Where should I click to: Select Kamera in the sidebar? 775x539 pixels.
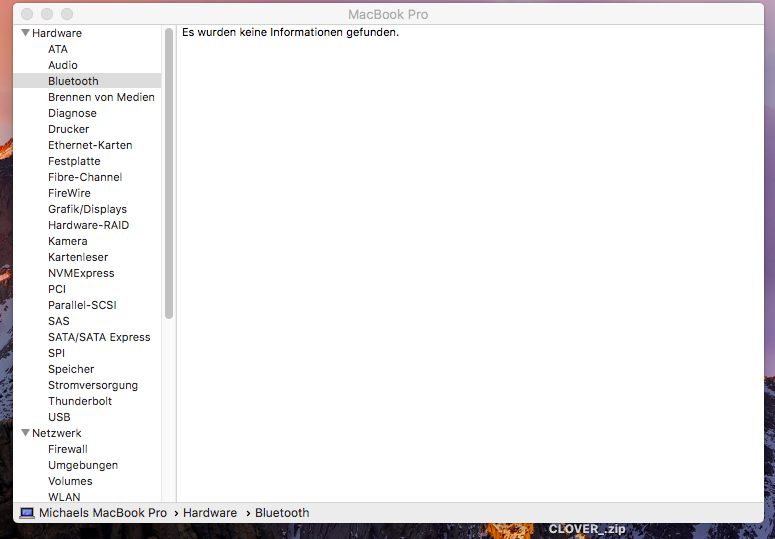[68, 241]
